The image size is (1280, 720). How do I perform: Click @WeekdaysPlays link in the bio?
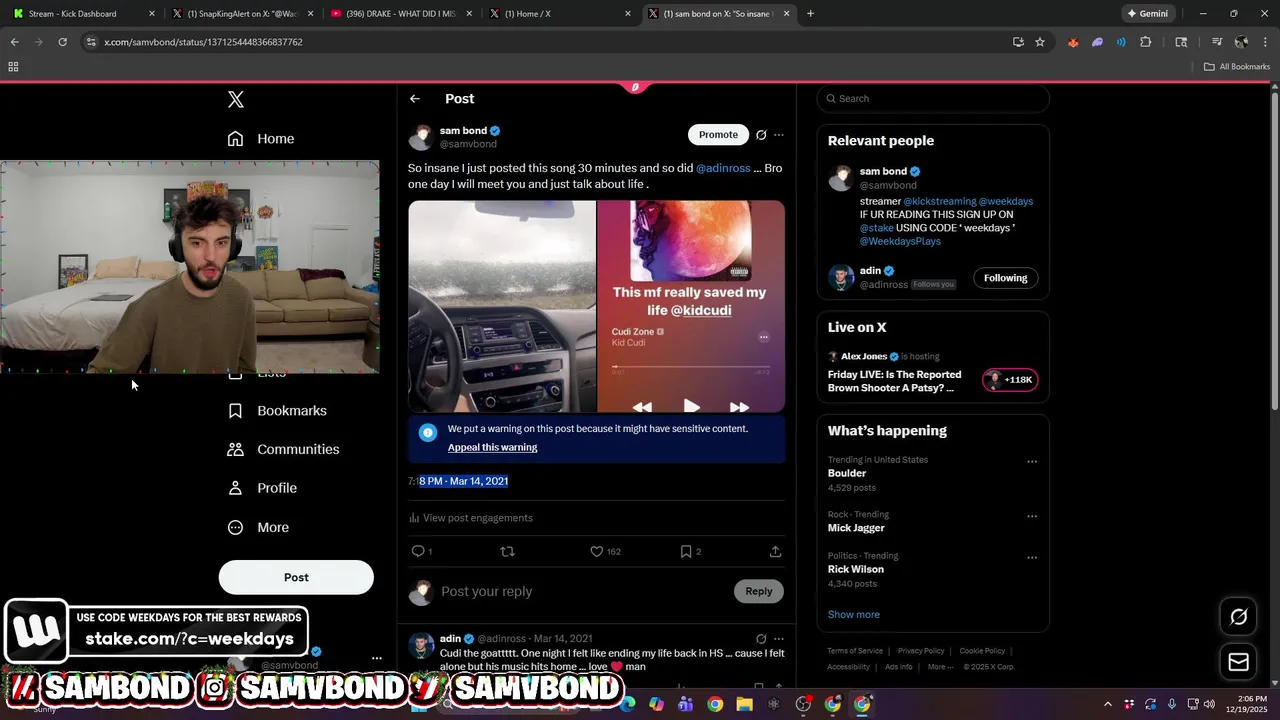(x=900, y=241)
